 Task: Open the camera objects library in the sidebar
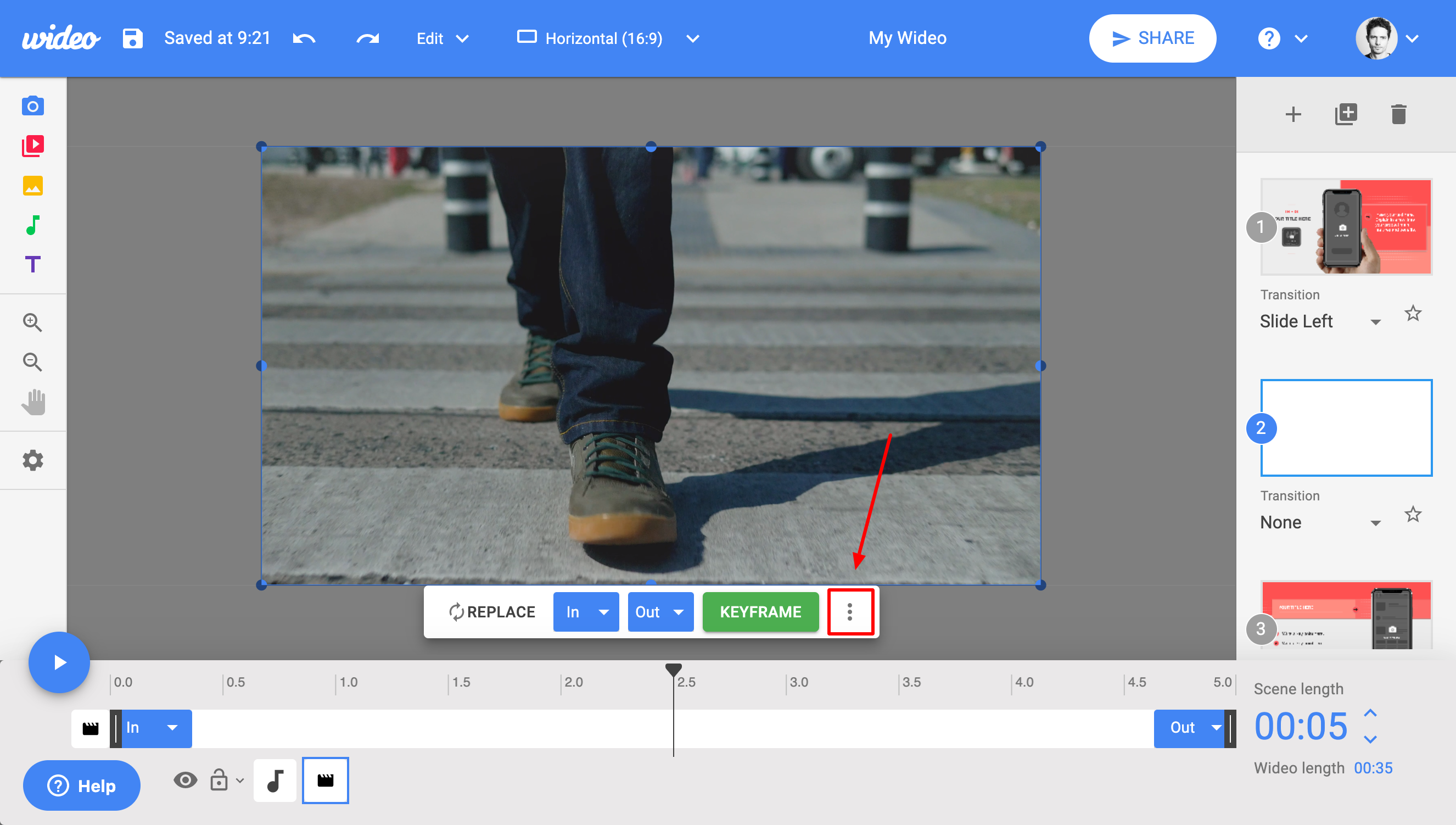pos(33,106)
